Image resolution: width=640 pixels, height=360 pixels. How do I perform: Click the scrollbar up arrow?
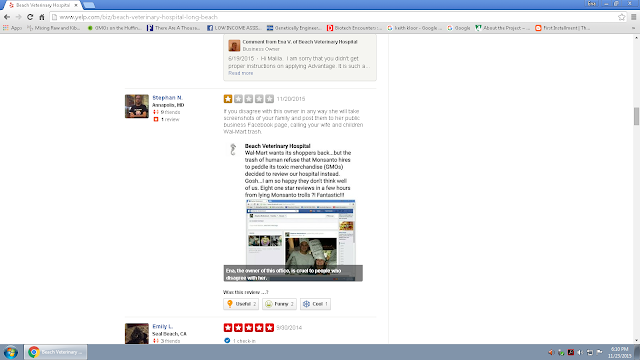coord(636,38)
